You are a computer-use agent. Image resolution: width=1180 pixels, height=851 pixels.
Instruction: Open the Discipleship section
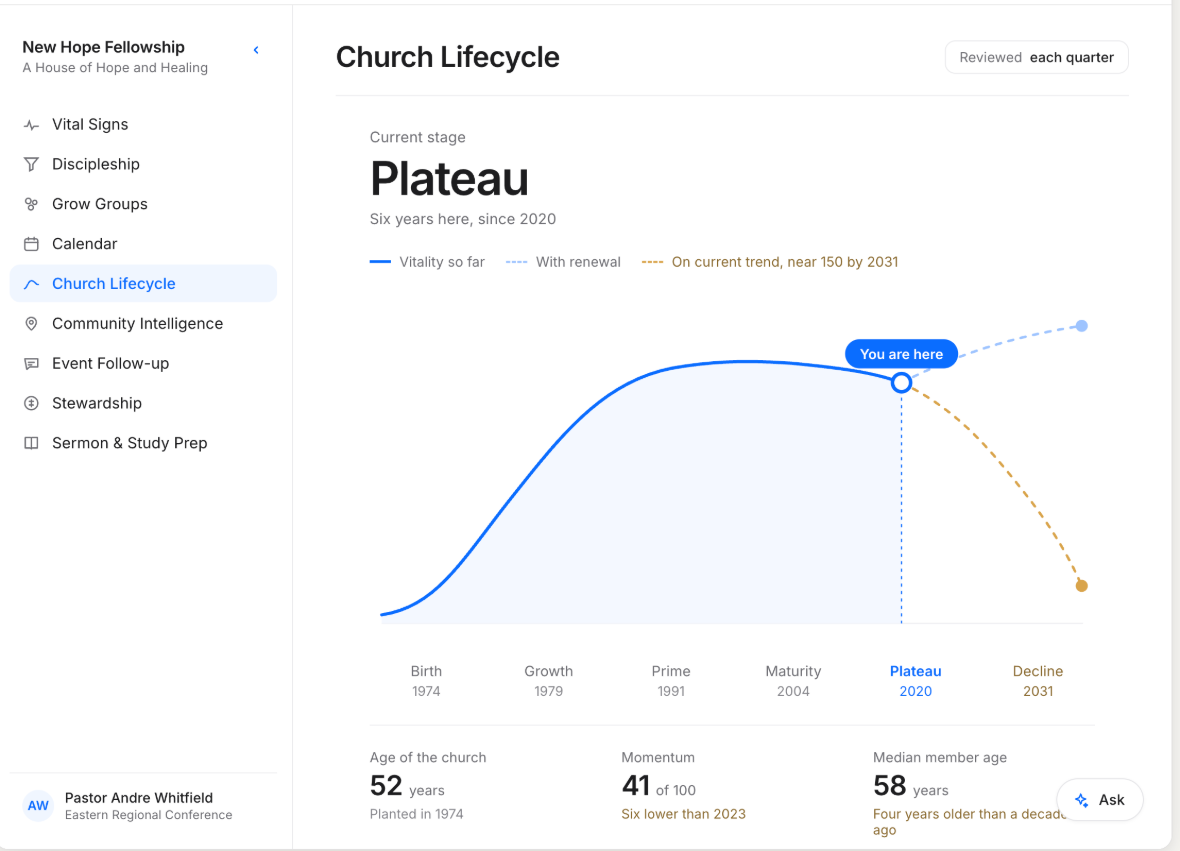143,164
